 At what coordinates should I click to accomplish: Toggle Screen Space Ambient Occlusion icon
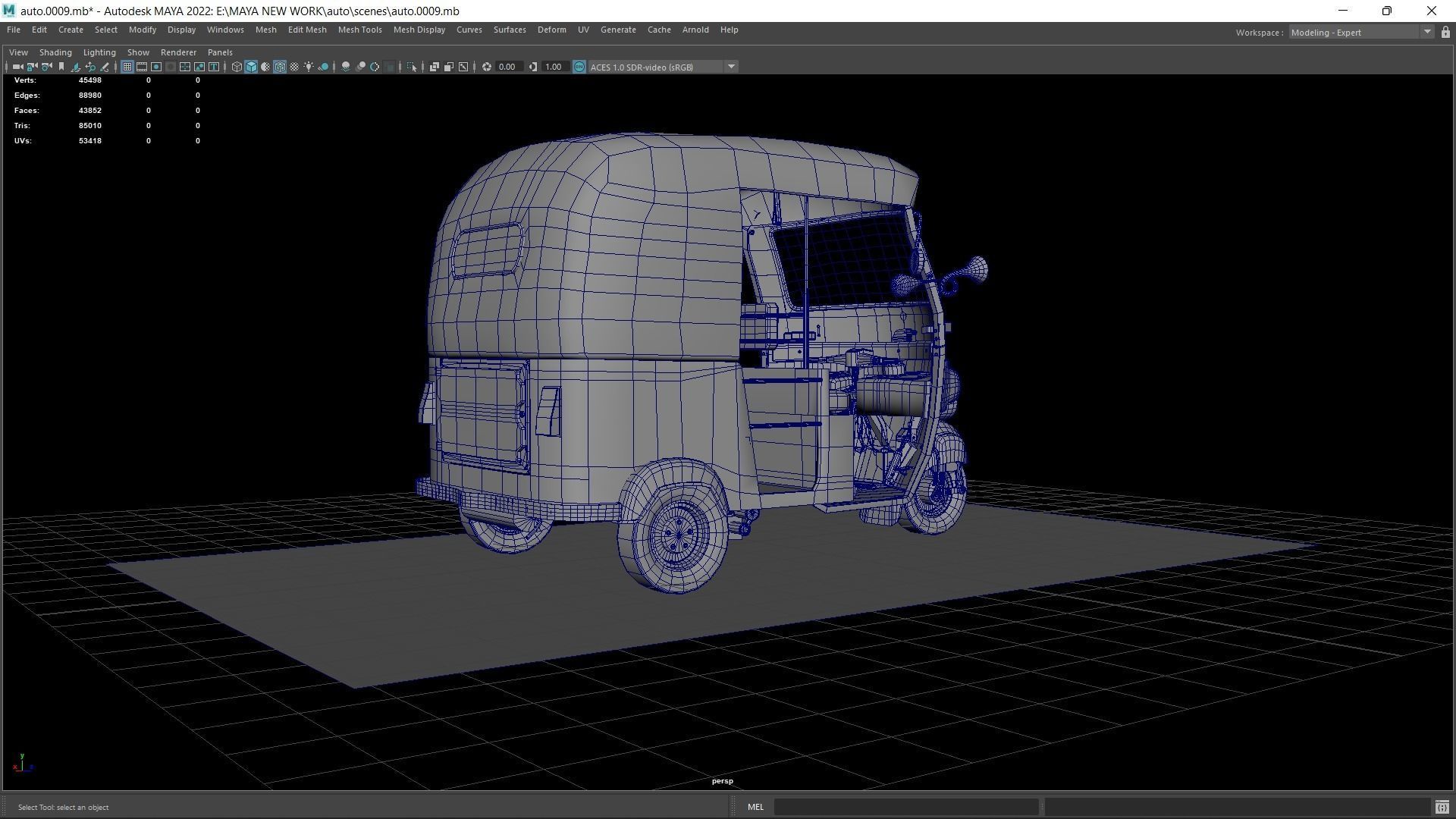coord(346,67)
